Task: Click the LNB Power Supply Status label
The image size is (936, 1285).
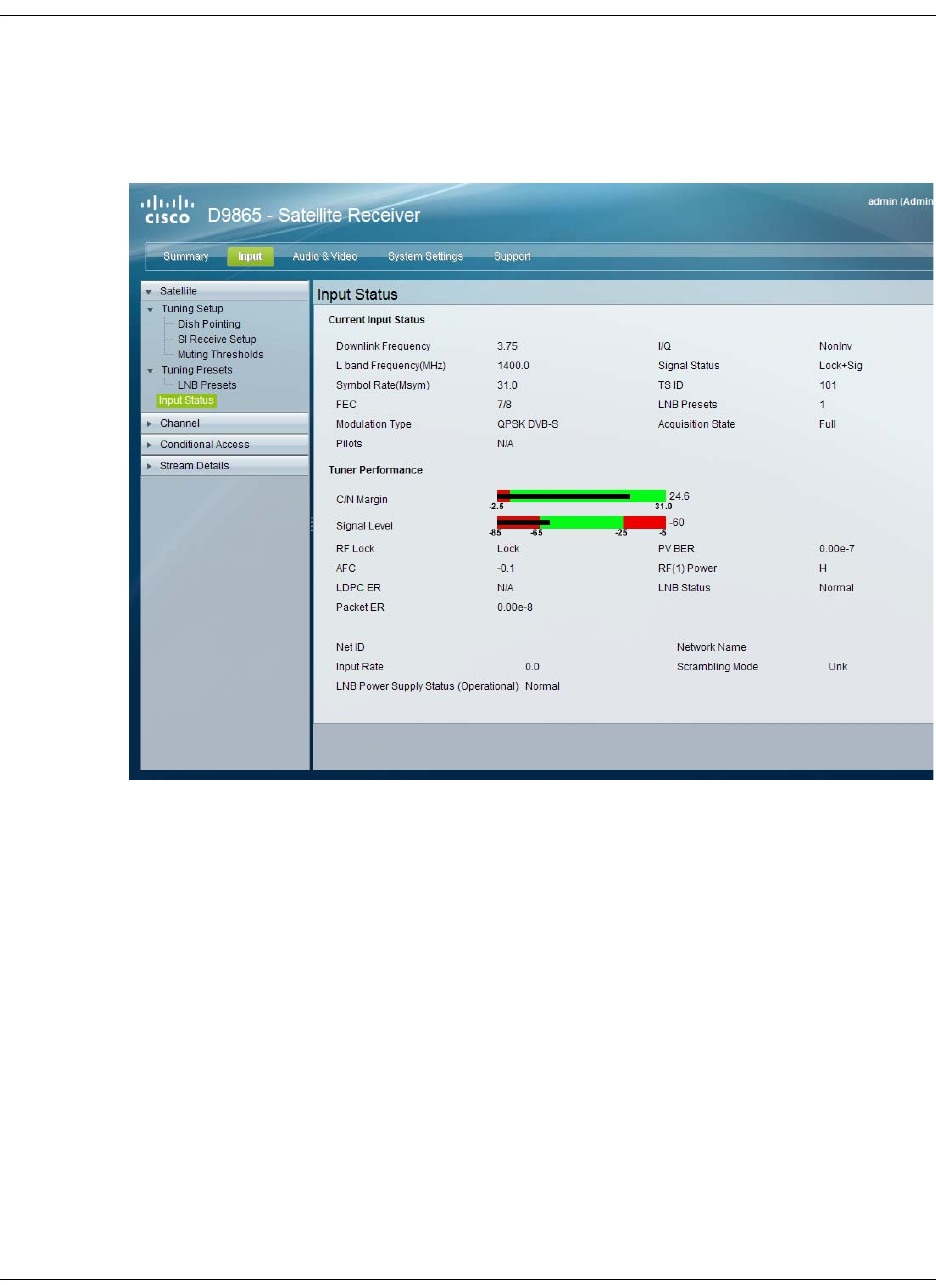Action: 428,686
